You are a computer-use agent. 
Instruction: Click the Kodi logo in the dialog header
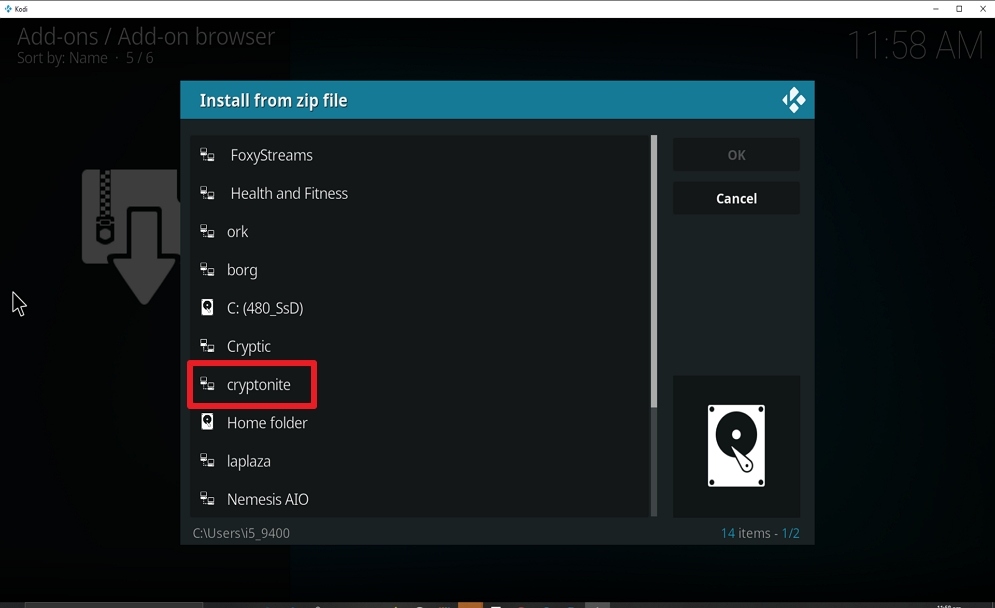click(793, 100)
